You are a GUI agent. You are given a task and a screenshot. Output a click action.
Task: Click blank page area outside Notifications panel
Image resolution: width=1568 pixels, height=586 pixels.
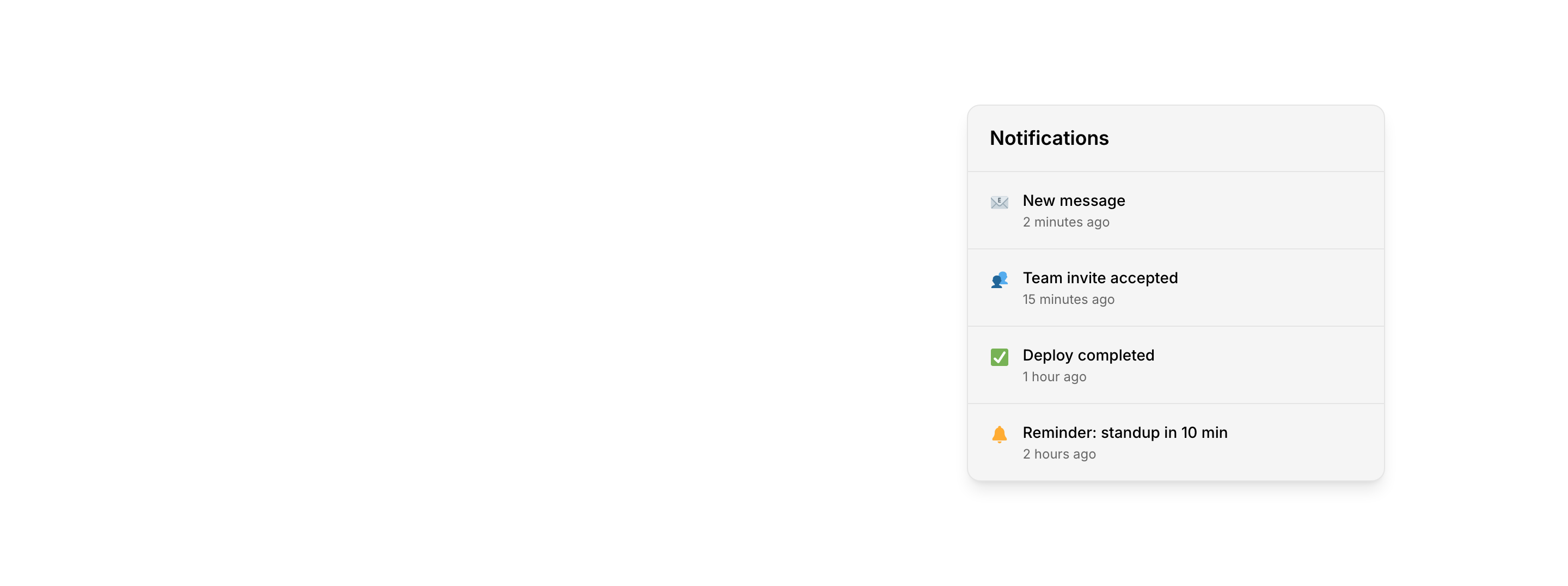(426, 292)
